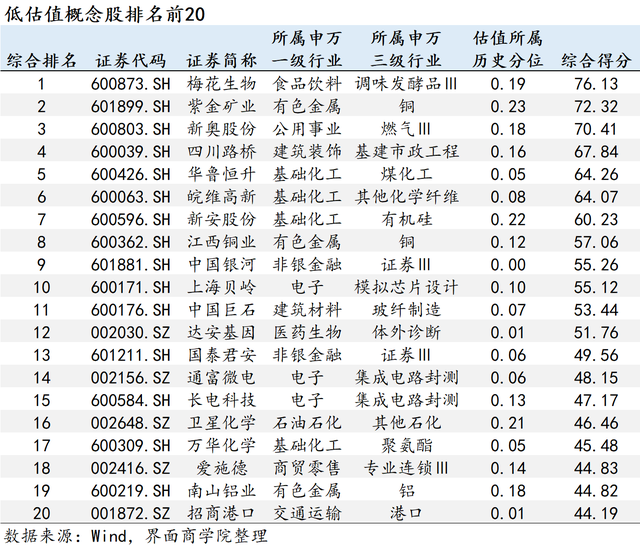640x546 pixels.
Task: Click stock code 001872.SZ
Action: [x=131, y=513]
